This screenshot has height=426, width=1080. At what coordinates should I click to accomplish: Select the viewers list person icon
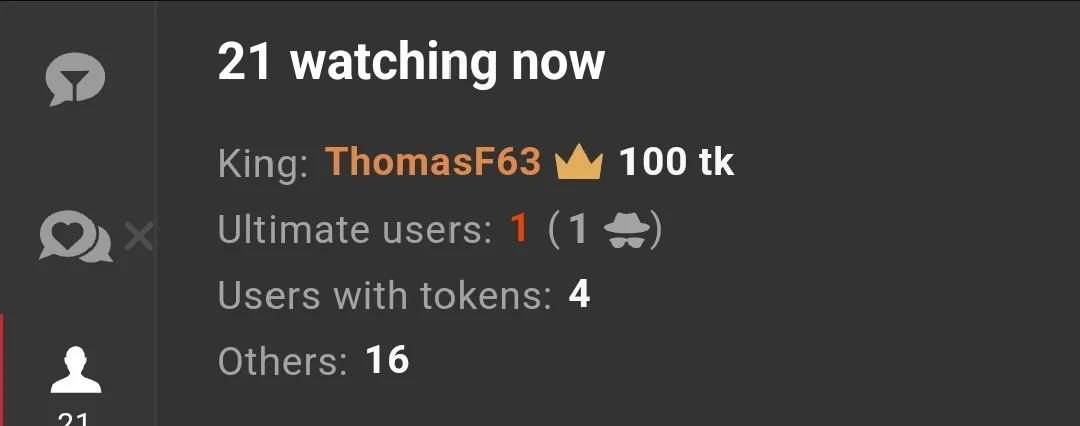(x=76, y=370)
